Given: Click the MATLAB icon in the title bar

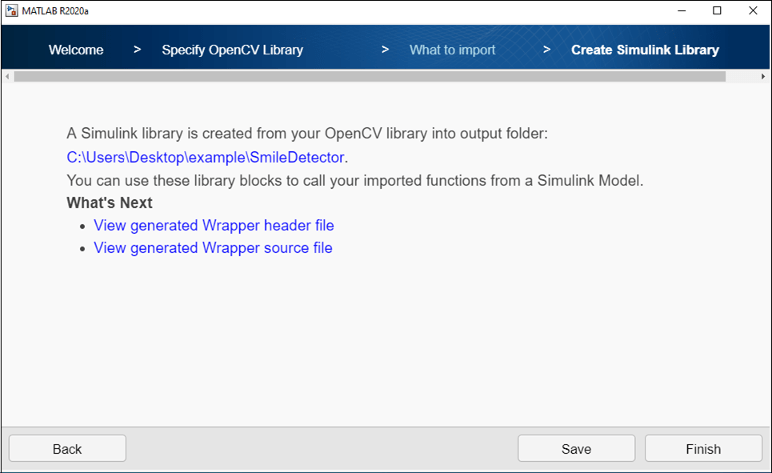Looking at the screenshot, I should (11, 11).
